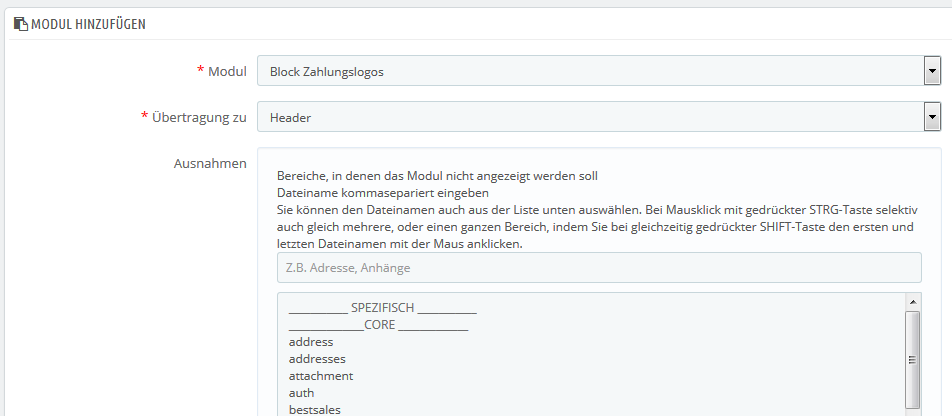Focus the Z.B. Adresse, Anhänge input

coord(599,267)
